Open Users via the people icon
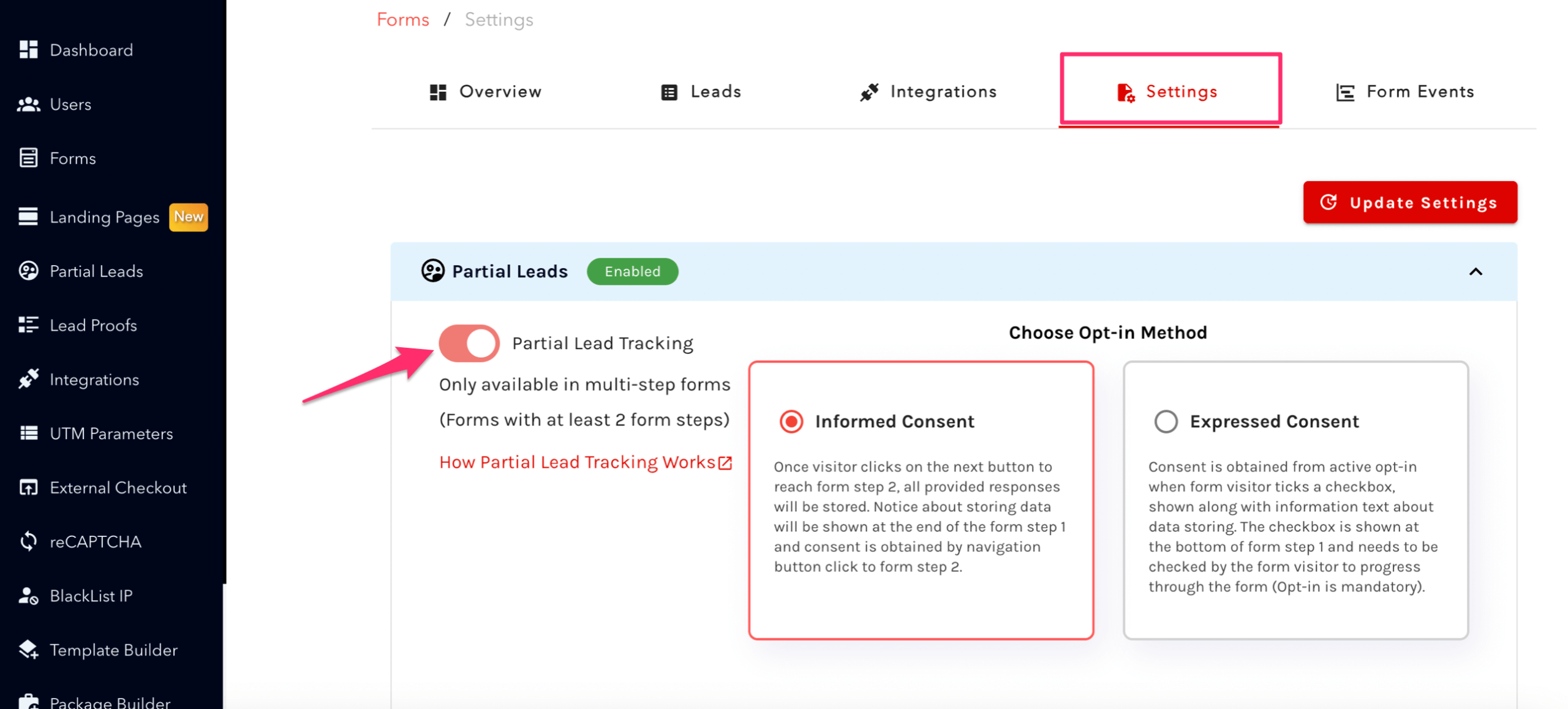Image resolution: width=1568 pixels, height=709 pixels. (x=28, y=104)
